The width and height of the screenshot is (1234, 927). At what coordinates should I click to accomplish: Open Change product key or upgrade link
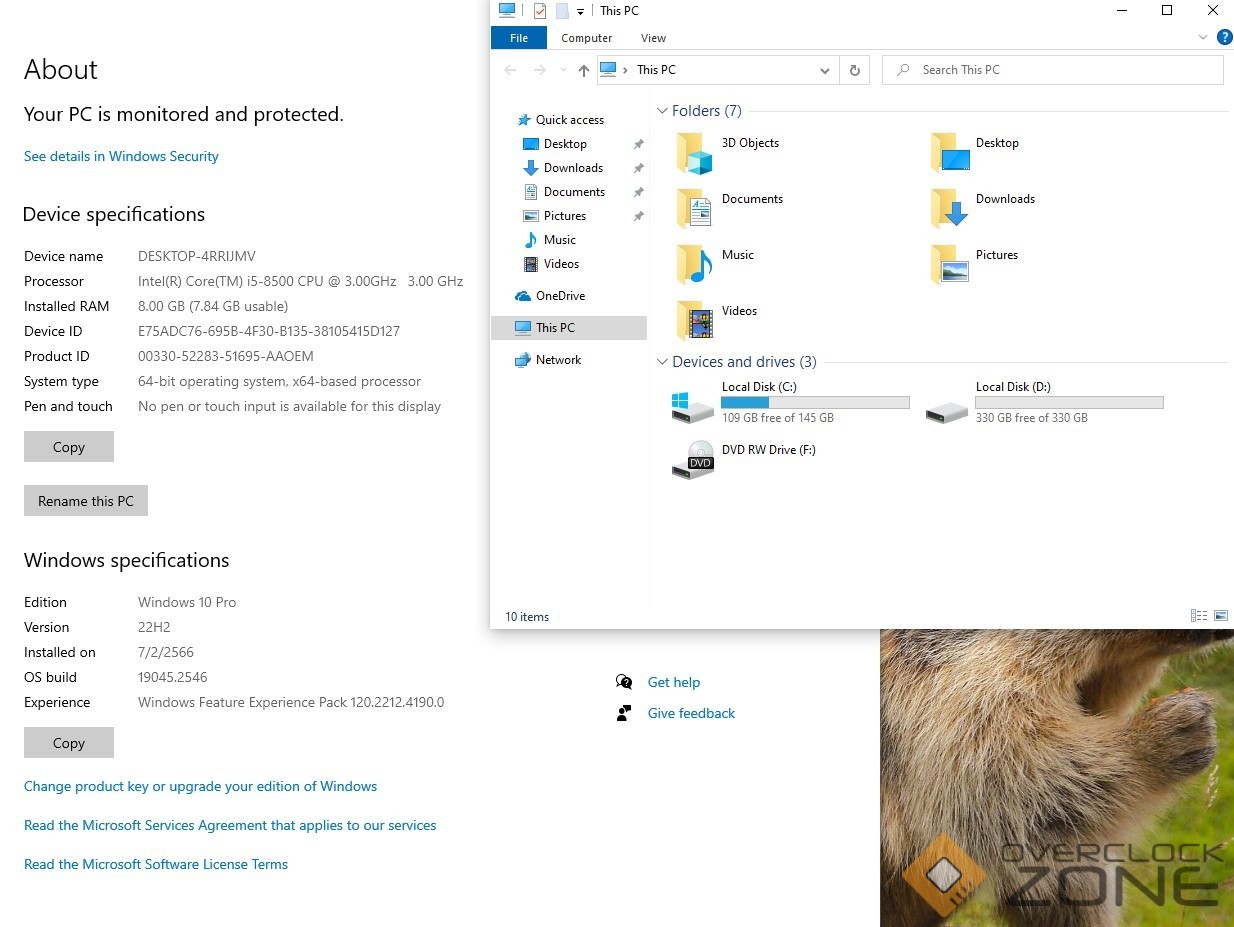(x=200, y=786)
